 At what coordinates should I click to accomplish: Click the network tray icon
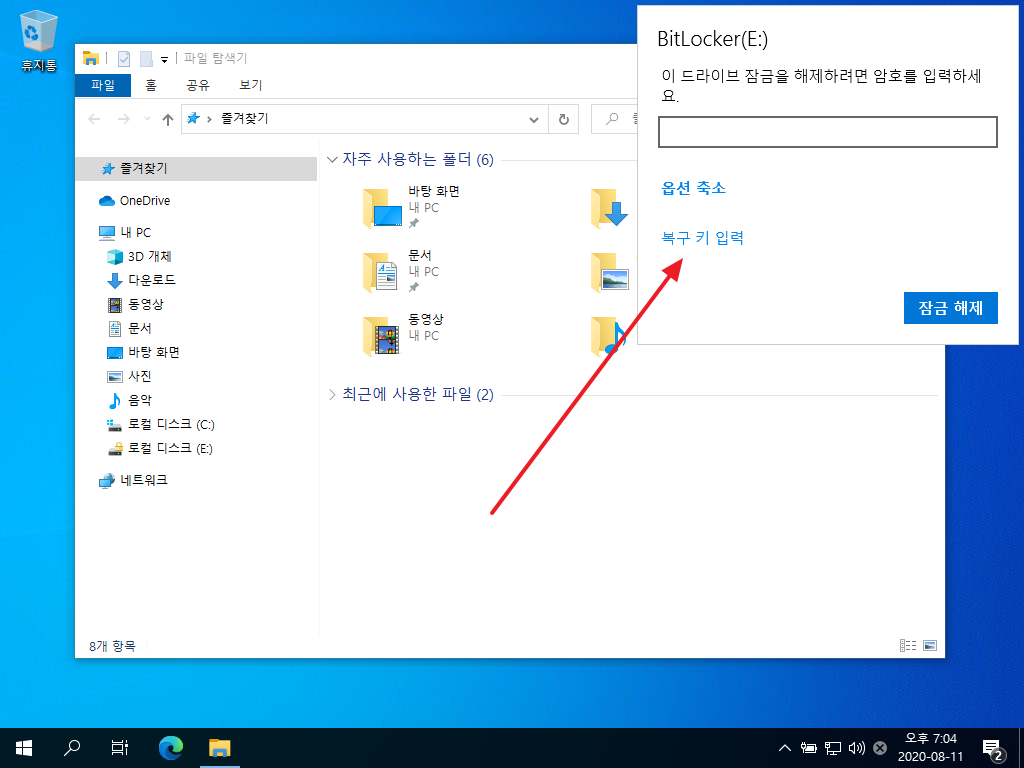point(833,748)
